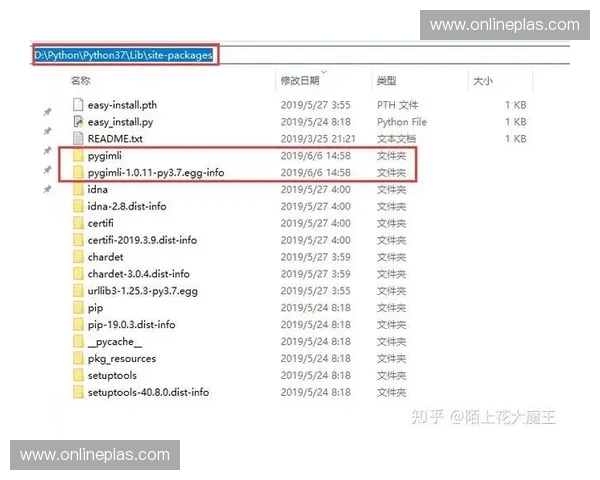The image size is (600, 480).
Task: Select the easy_install.py Python file icon
Action: (x=78, y=122)
